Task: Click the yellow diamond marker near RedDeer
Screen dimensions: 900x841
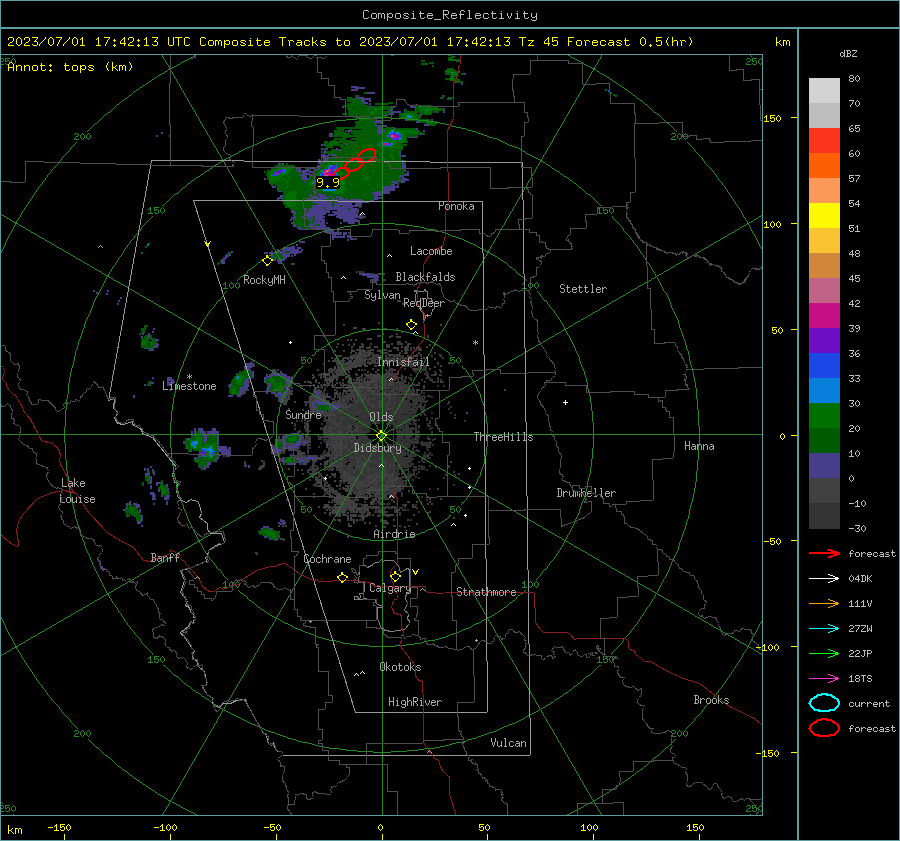Action: click(x=411, y=325)
